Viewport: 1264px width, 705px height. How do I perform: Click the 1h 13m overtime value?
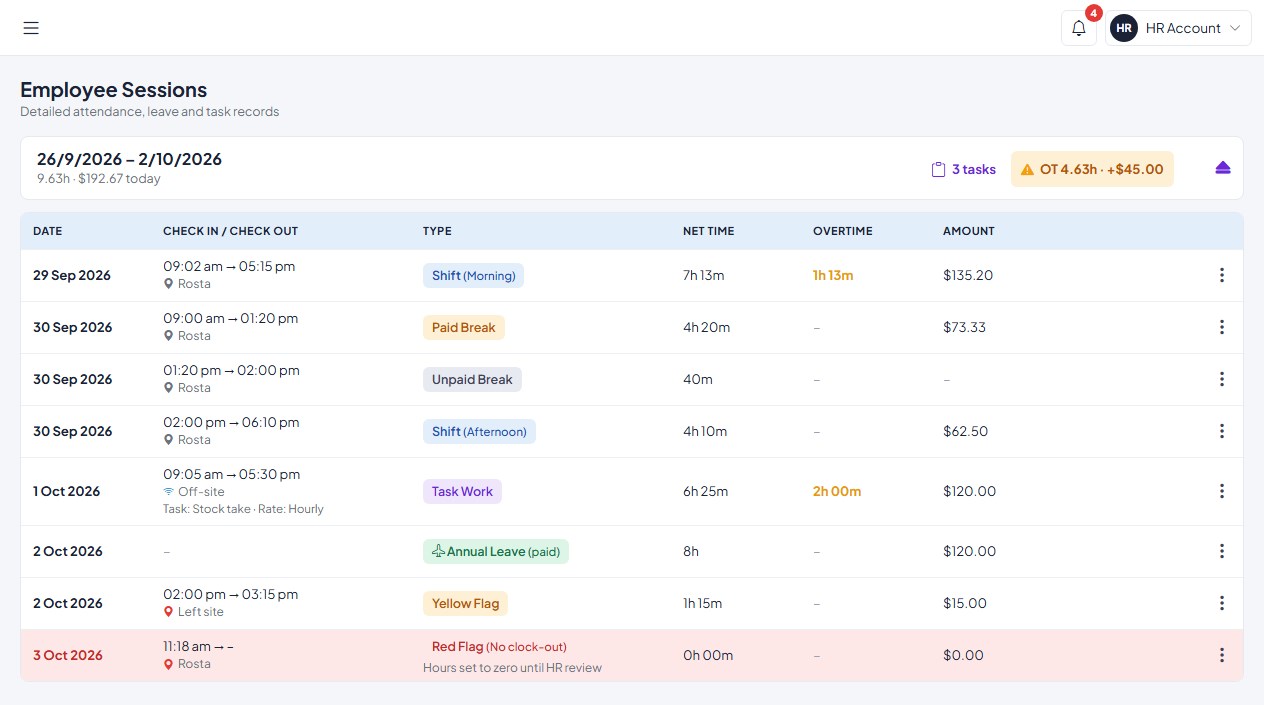click(833, 275)
